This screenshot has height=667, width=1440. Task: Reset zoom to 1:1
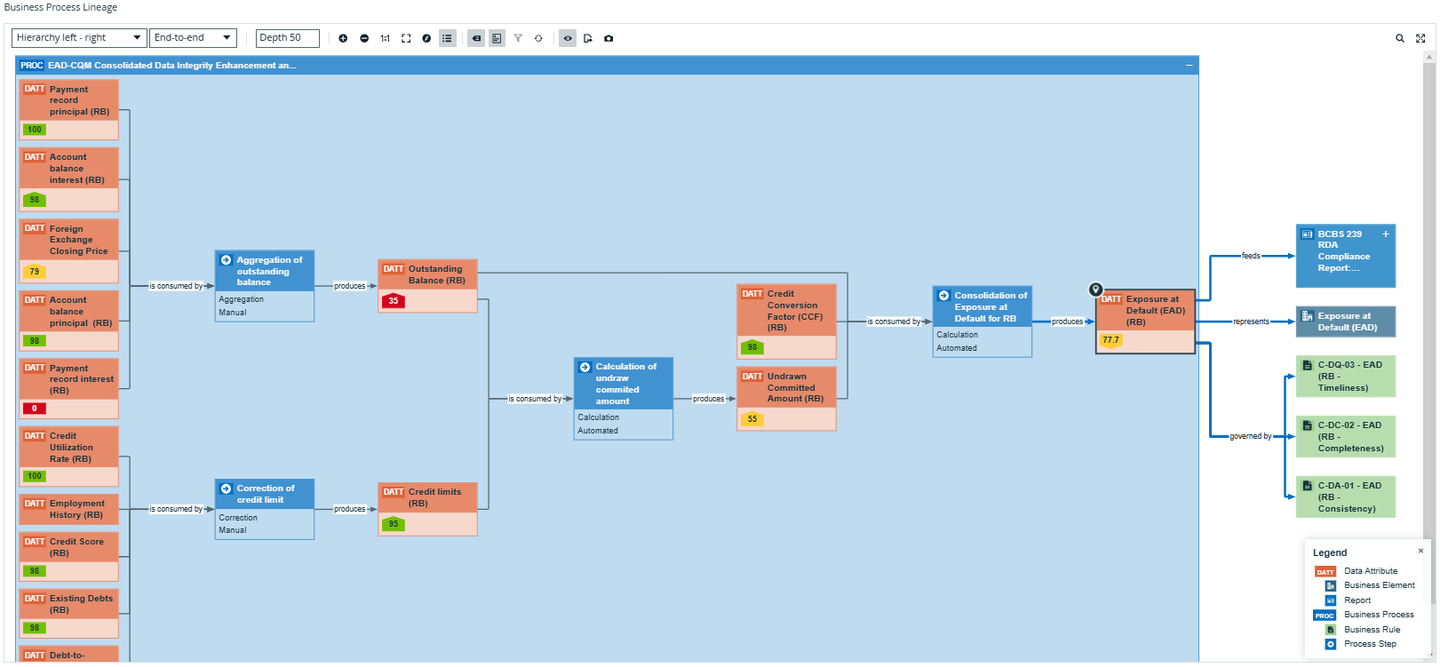[385, 38]
